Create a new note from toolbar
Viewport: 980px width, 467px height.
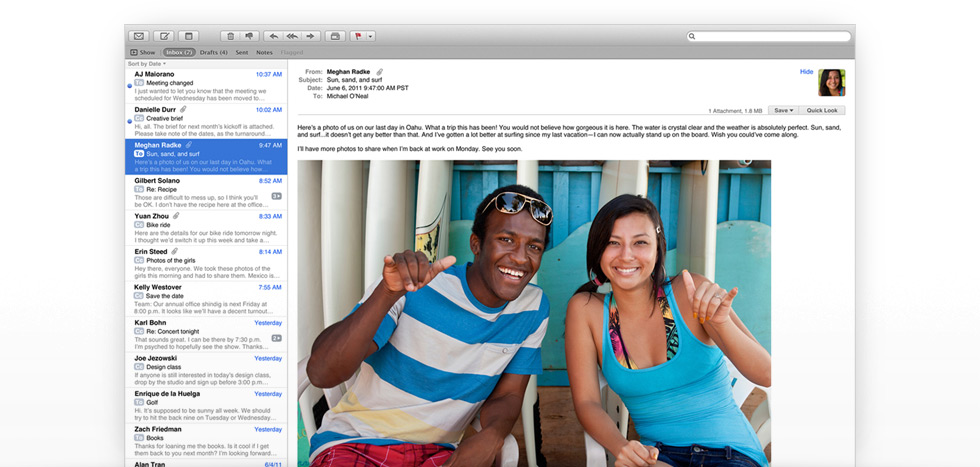[x=188, y=36]
